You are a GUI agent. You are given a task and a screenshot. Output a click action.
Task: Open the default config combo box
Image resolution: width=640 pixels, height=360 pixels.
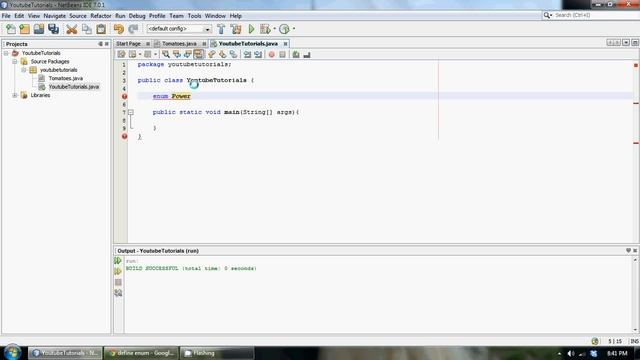(x=179, y=29)
